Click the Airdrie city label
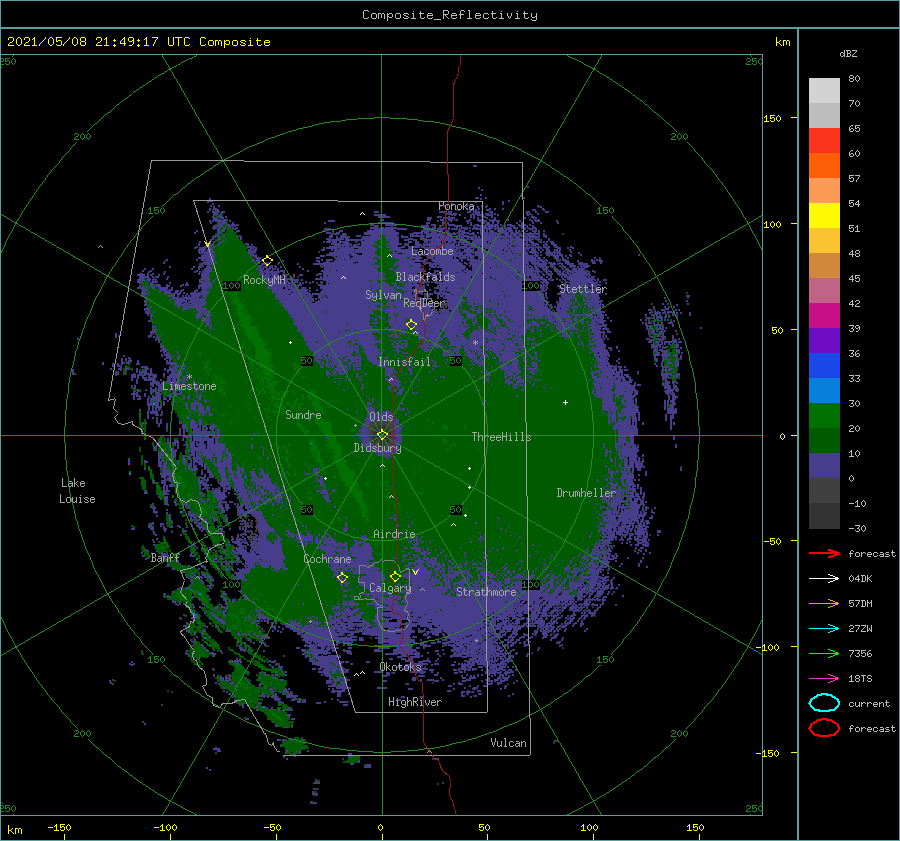 tap(394, 534)
